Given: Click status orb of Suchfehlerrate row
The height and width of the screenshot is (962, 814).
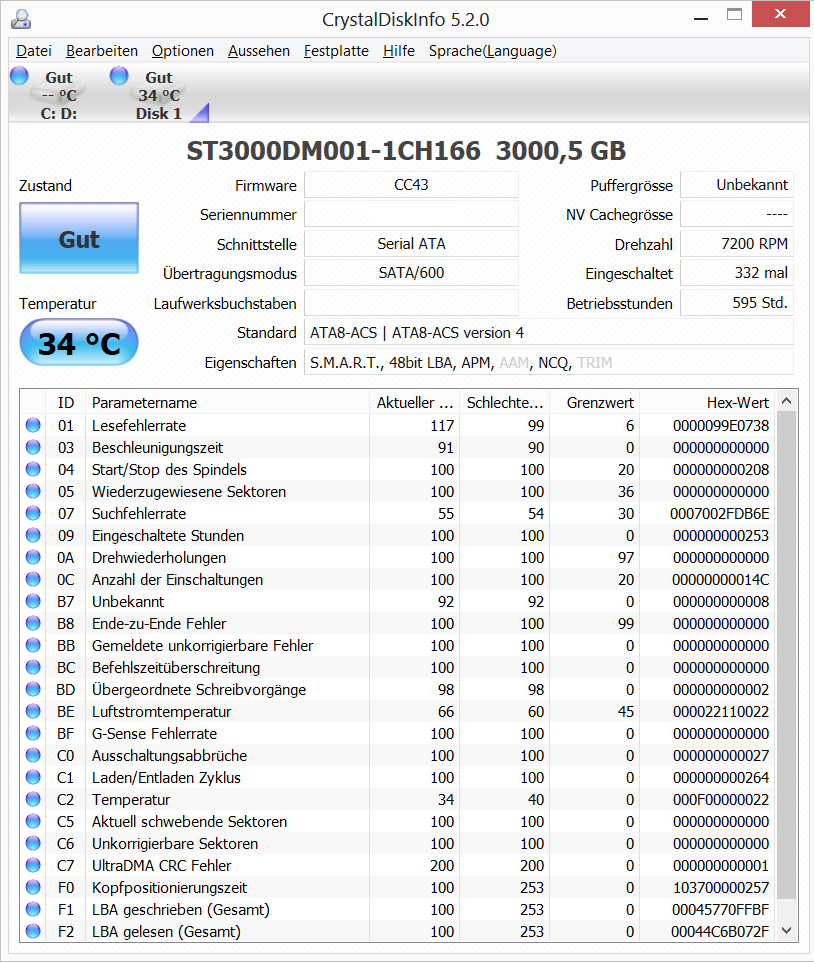Looking at the screenshot, I should click(x=33, y=514).
